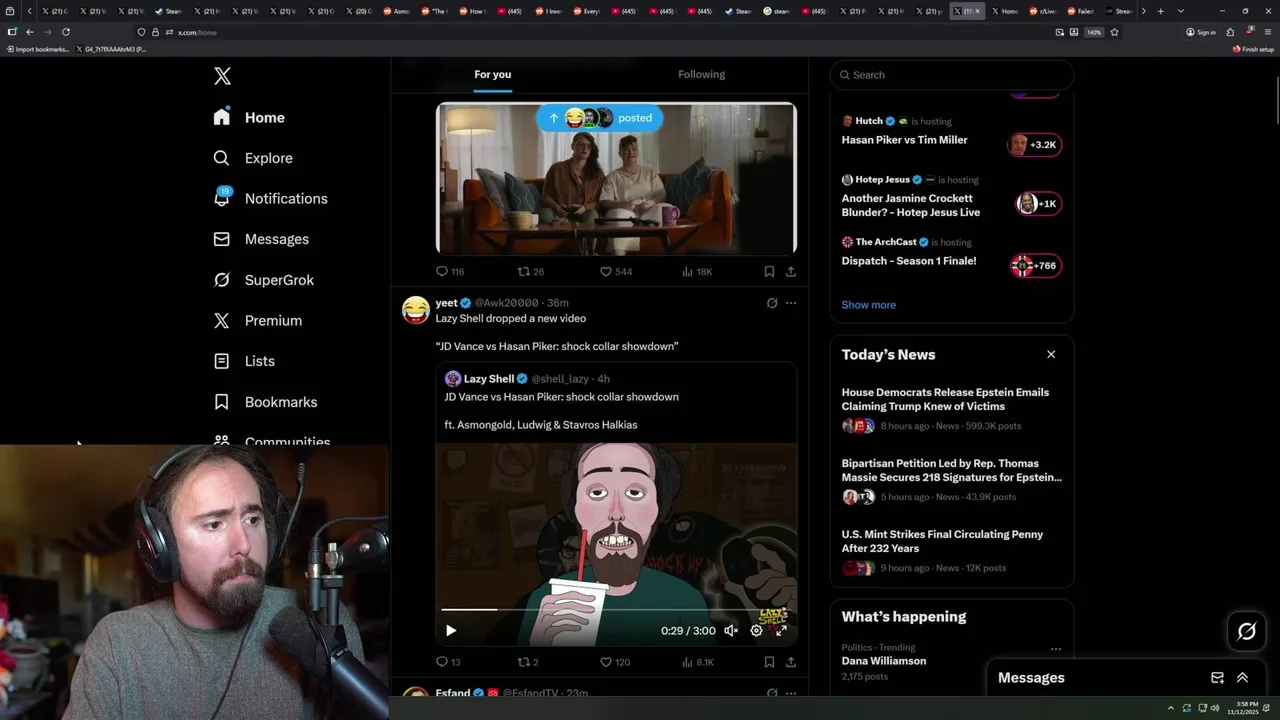Click the X logo in sidebar
The width and height of the screenshot is (1280, 720).
(x=222, y=76)
